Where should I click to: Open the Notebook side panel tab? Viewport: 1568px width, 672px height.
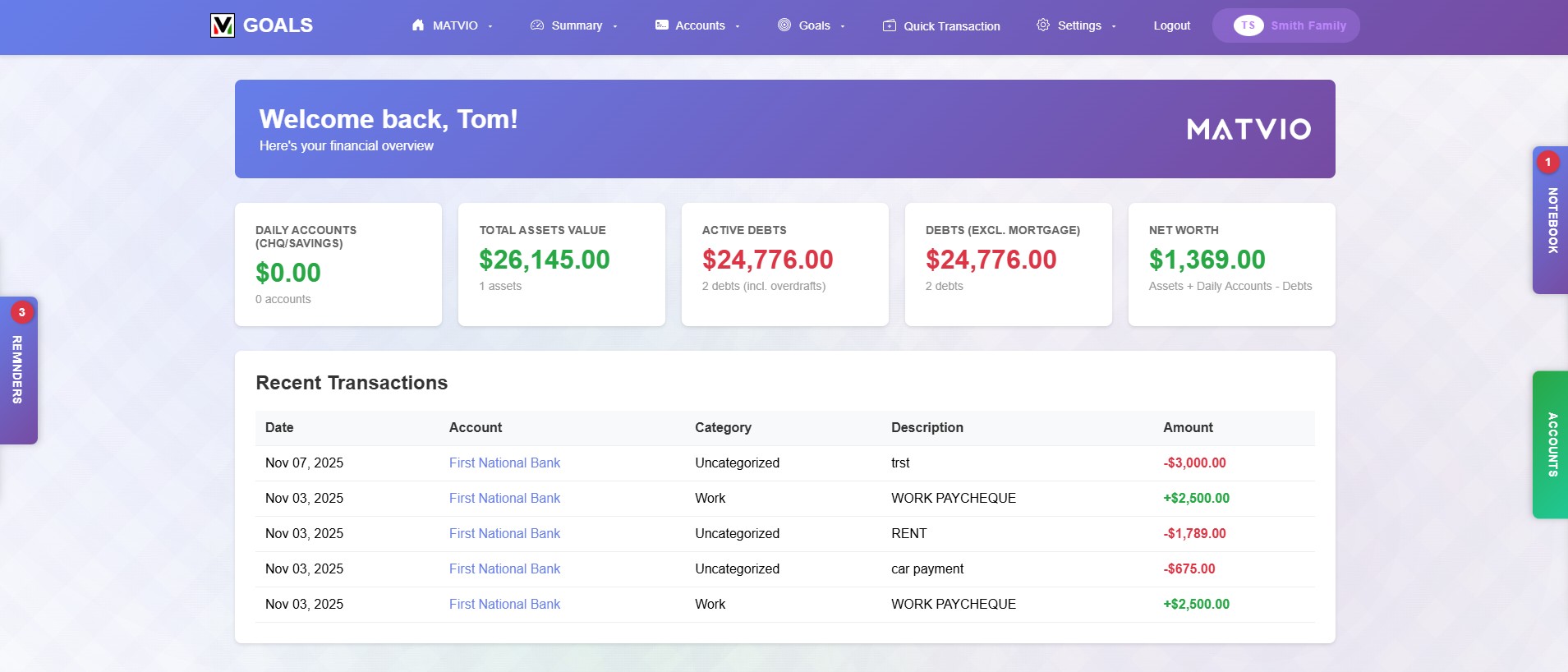[1551, 220]
